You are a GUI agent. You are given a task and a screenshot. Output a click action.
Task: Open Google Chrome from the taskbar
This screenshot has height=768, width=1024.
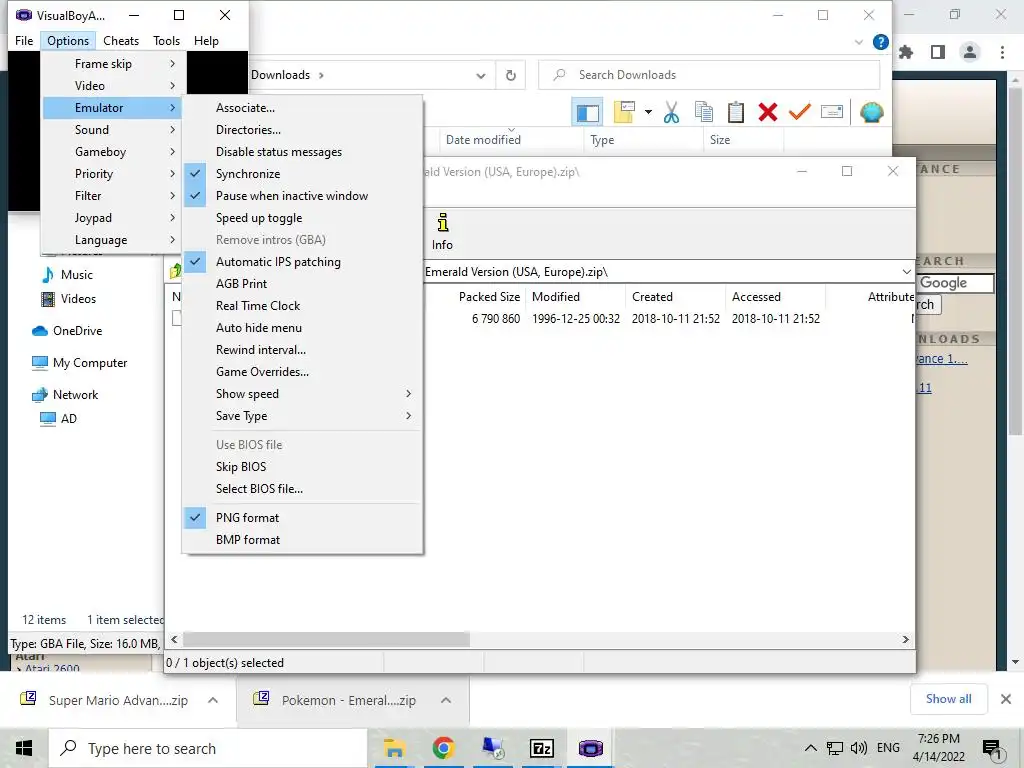[443, 748]
